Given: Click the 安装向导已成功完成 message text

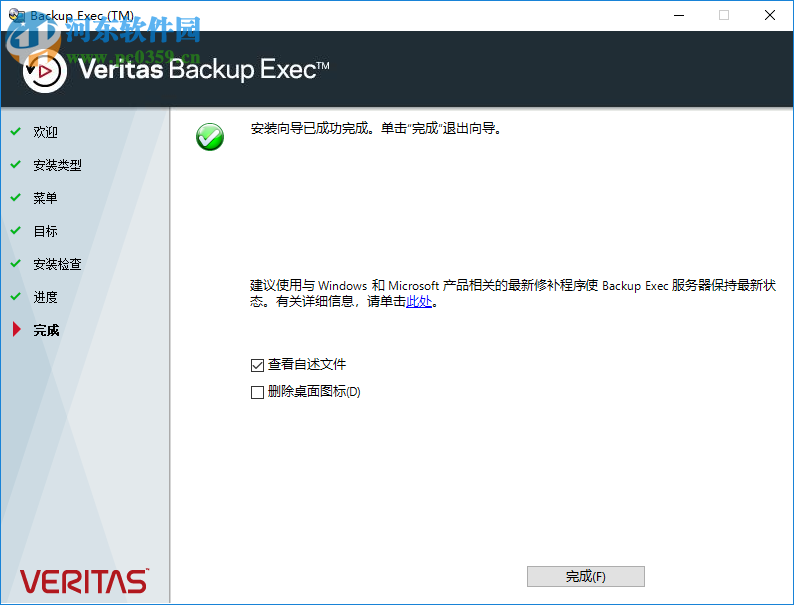Looking at the screenshot, I should point(376,129).
